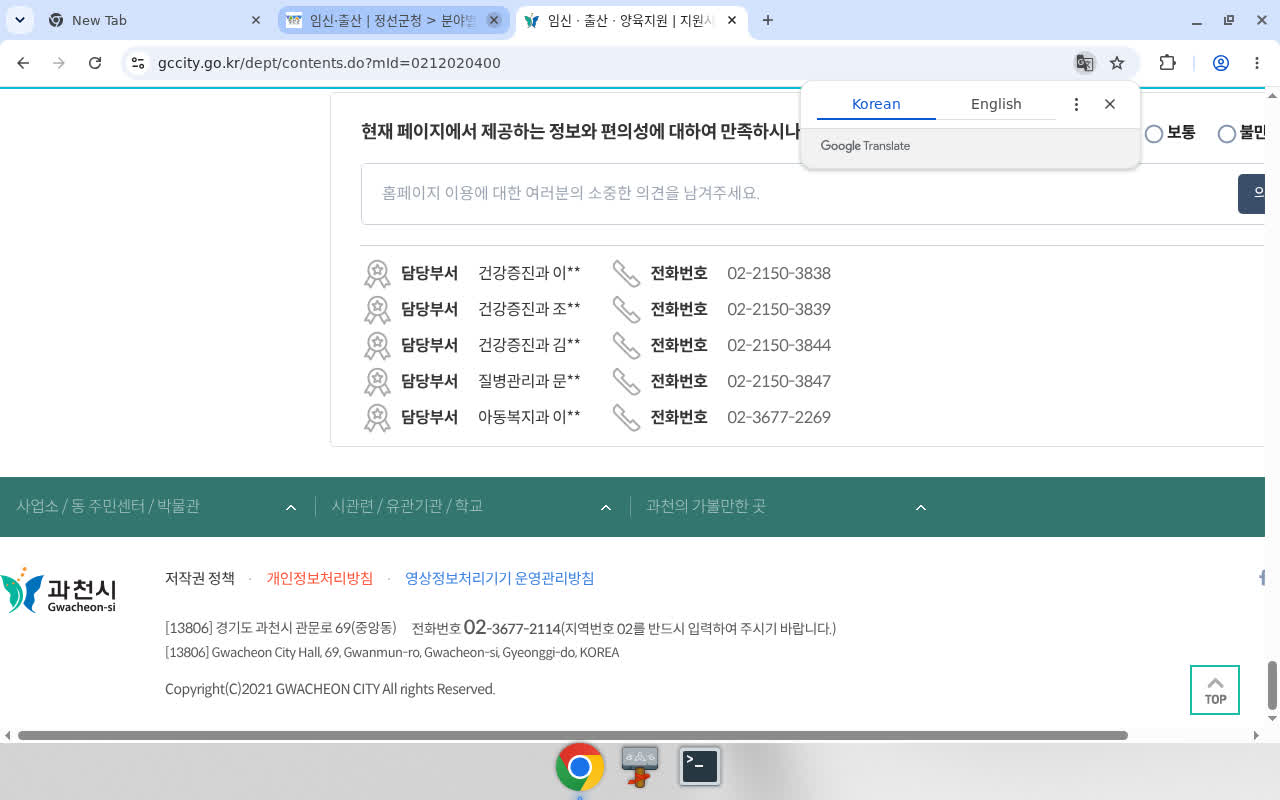Open the 저작권 정책 link
This screenshot has height=800, width=1280.
[200, 578]
